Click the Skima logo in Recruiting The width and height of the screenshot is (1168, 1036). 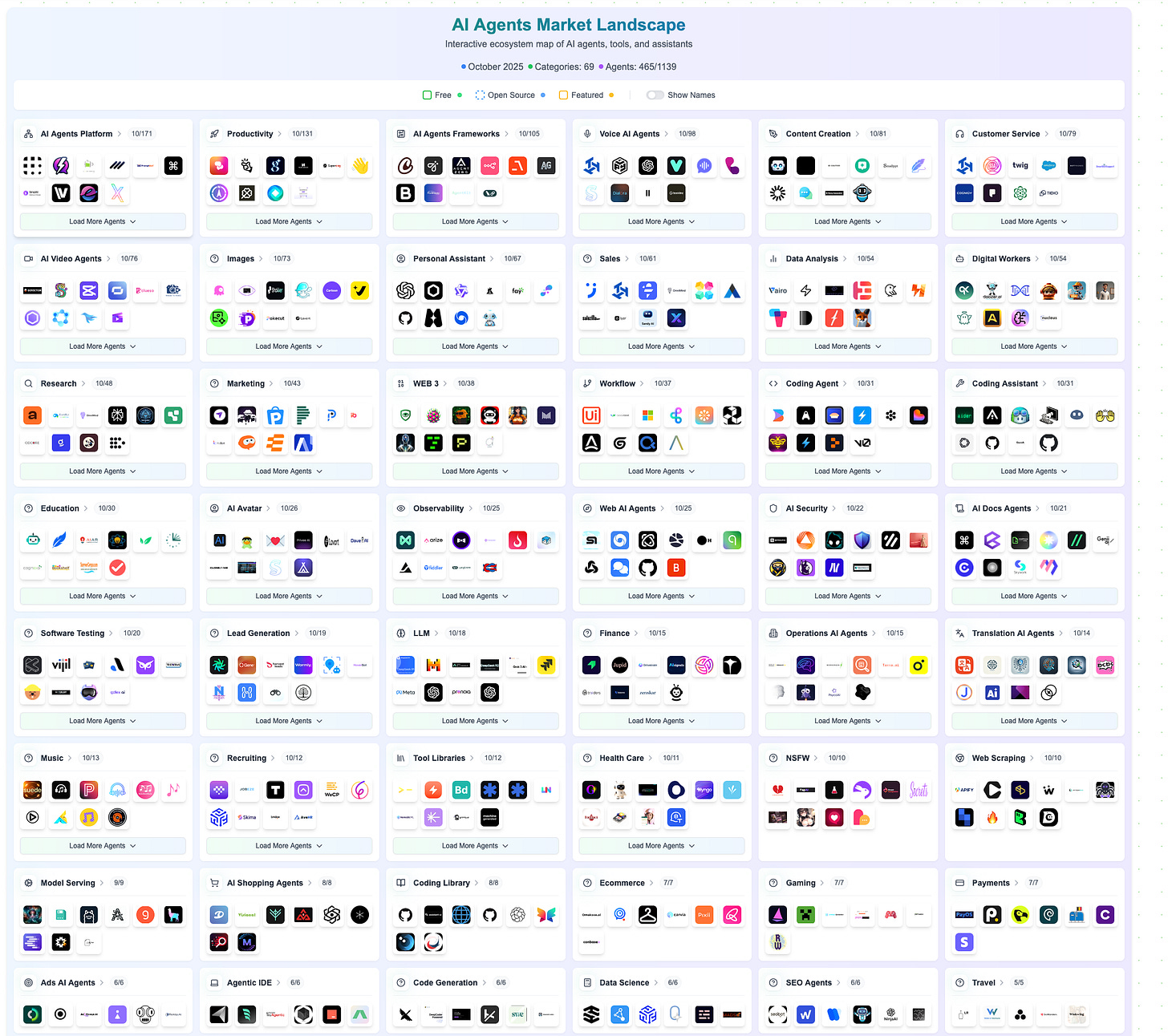(x=247, y=817)
